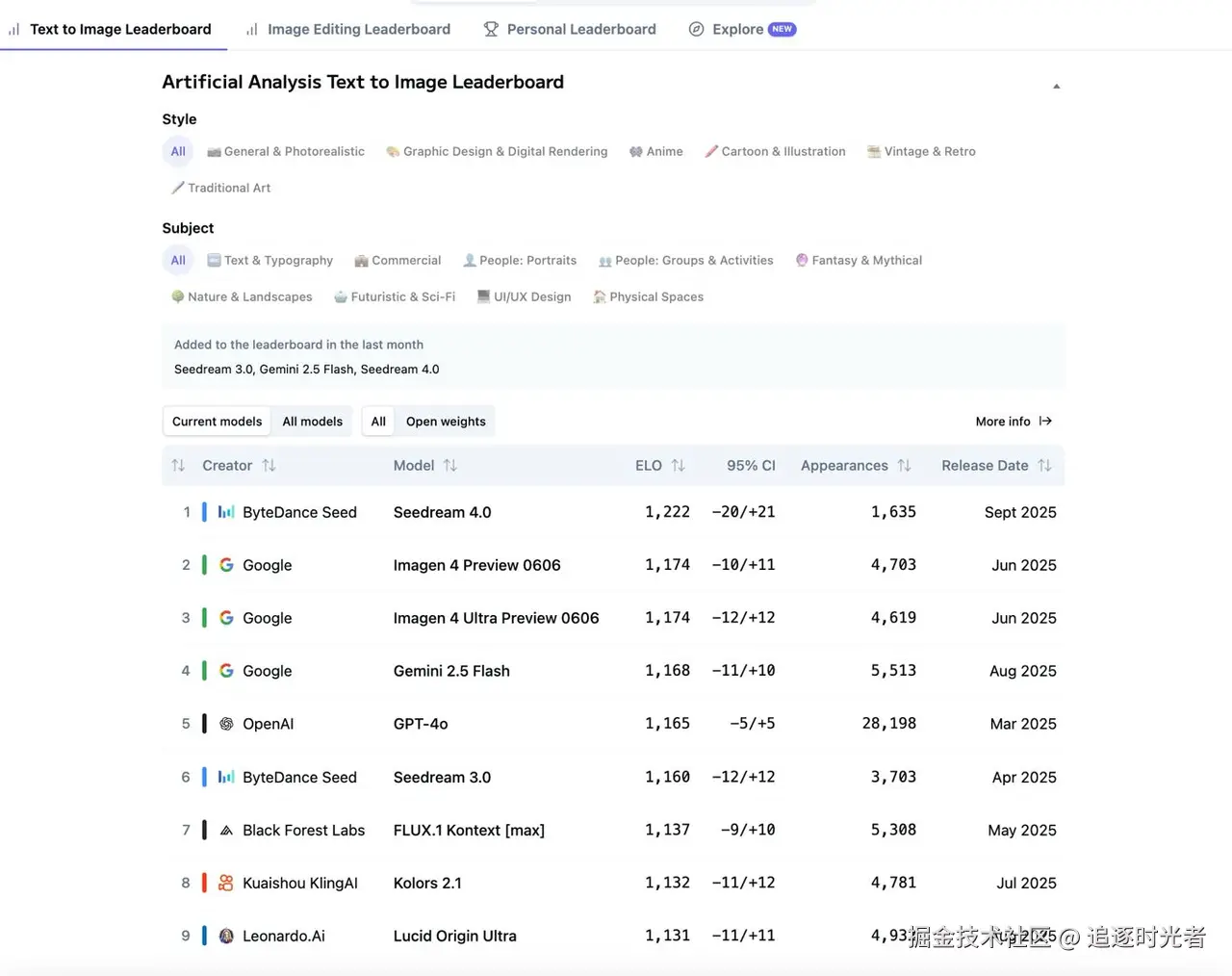
Task: Click the Explore compass icon
Action: pyautogui.click(x=696, y=29)
